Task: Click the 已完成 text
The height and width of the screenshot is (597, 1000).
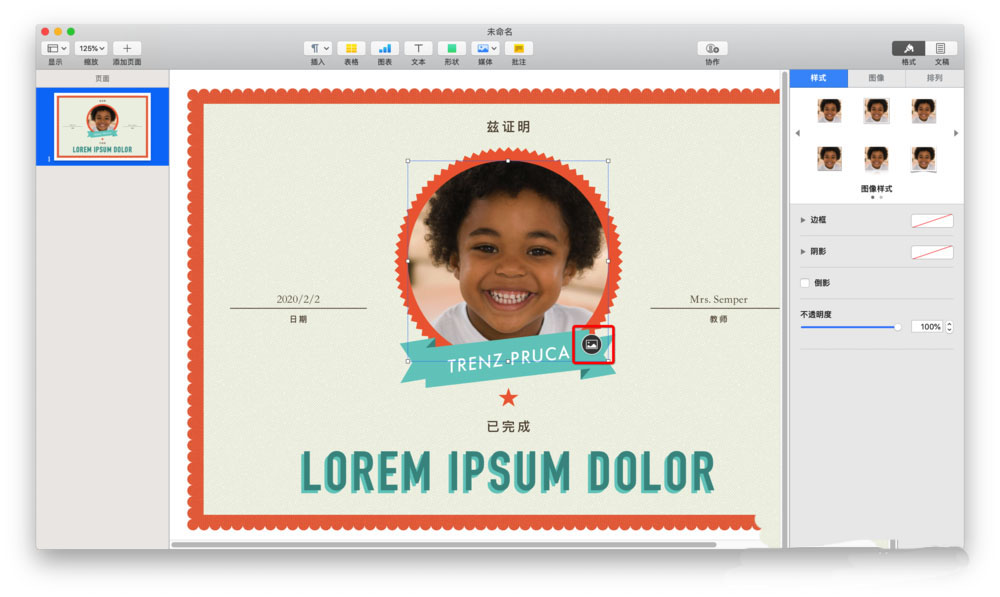Action: [x=508, y=427]
